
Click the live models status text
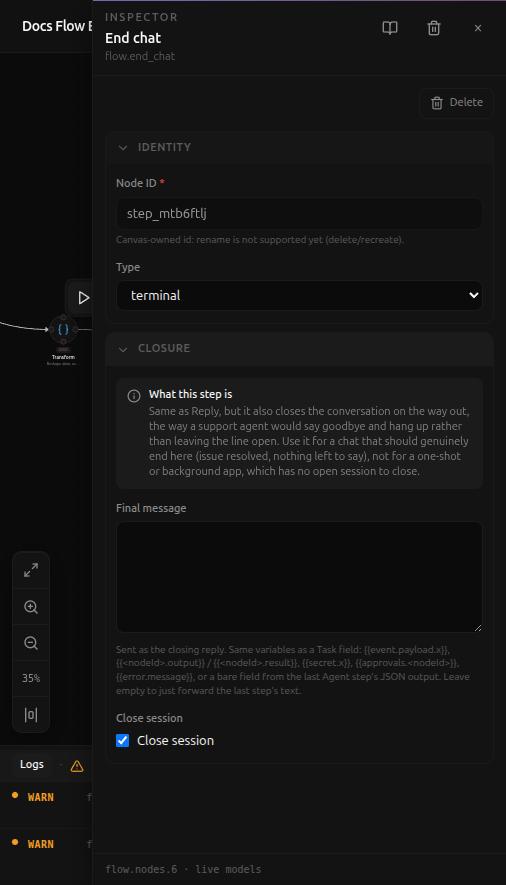point(228,869)
